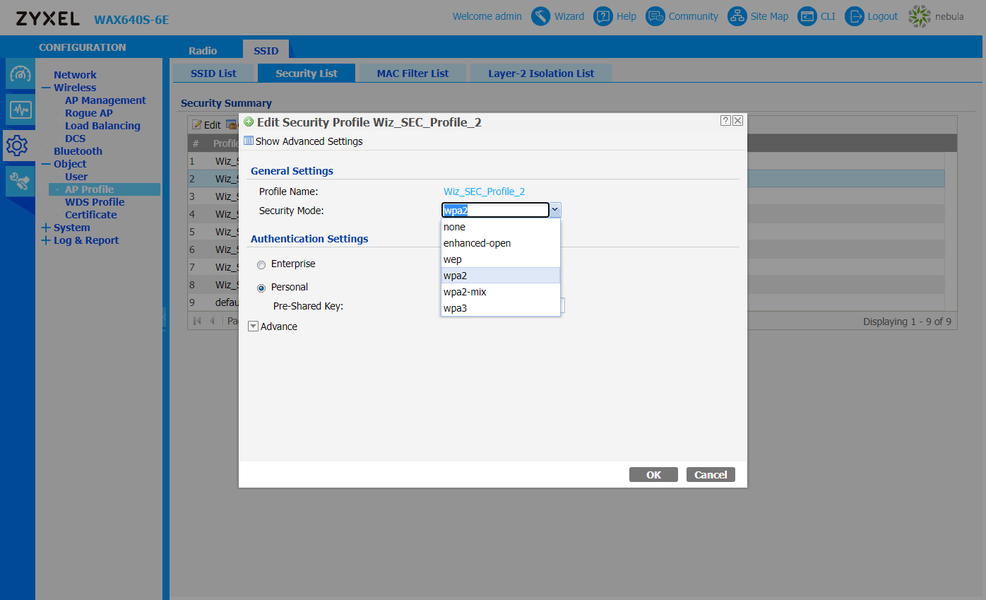
Task: Open the CLI console icon
Action: pyautogui.click(x=807, y=16)
